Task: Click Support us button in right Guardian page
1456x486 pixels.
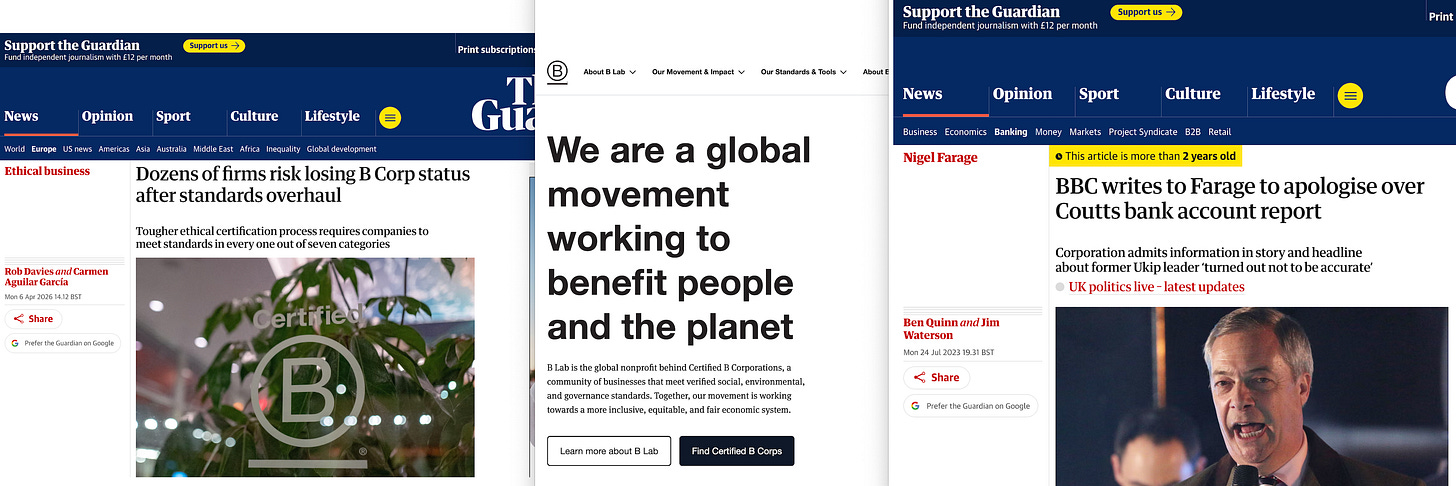Action: 1146,12
